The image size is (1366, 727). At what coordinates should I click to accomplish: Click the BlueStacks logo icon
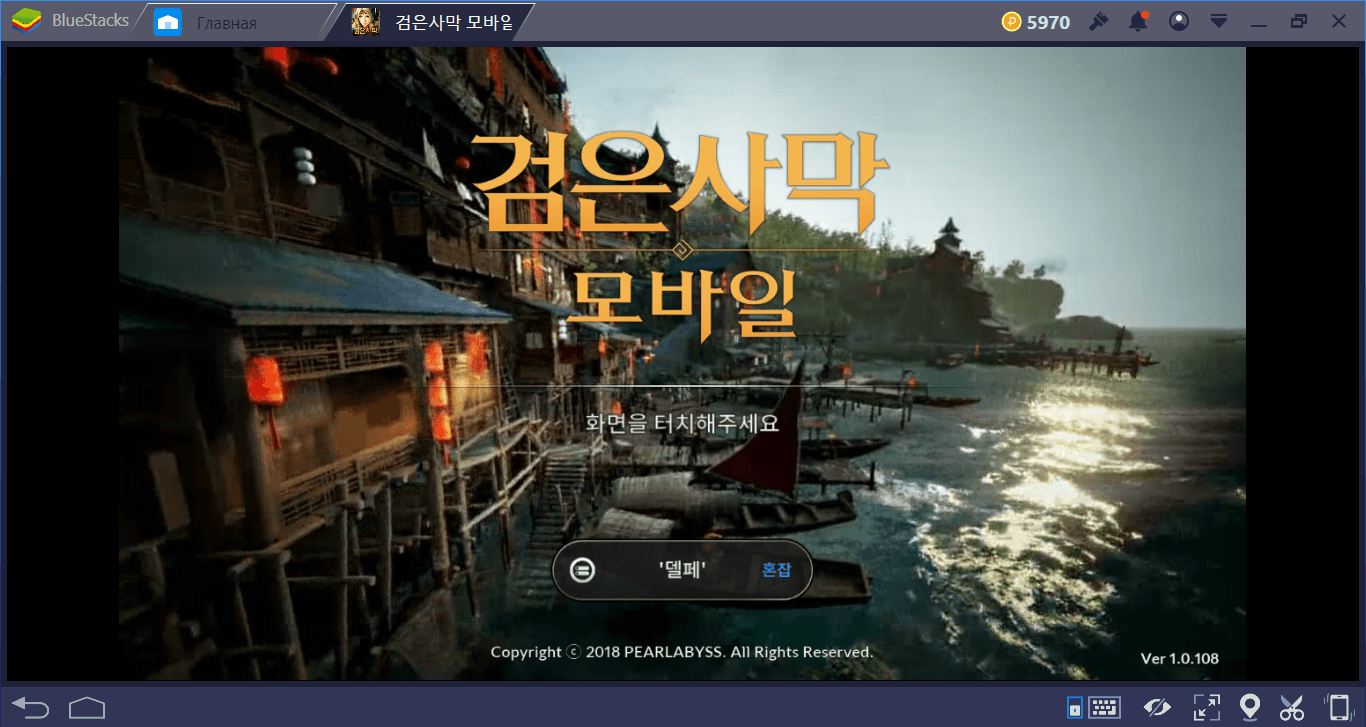pyautogui.click(x=25, y=21)
